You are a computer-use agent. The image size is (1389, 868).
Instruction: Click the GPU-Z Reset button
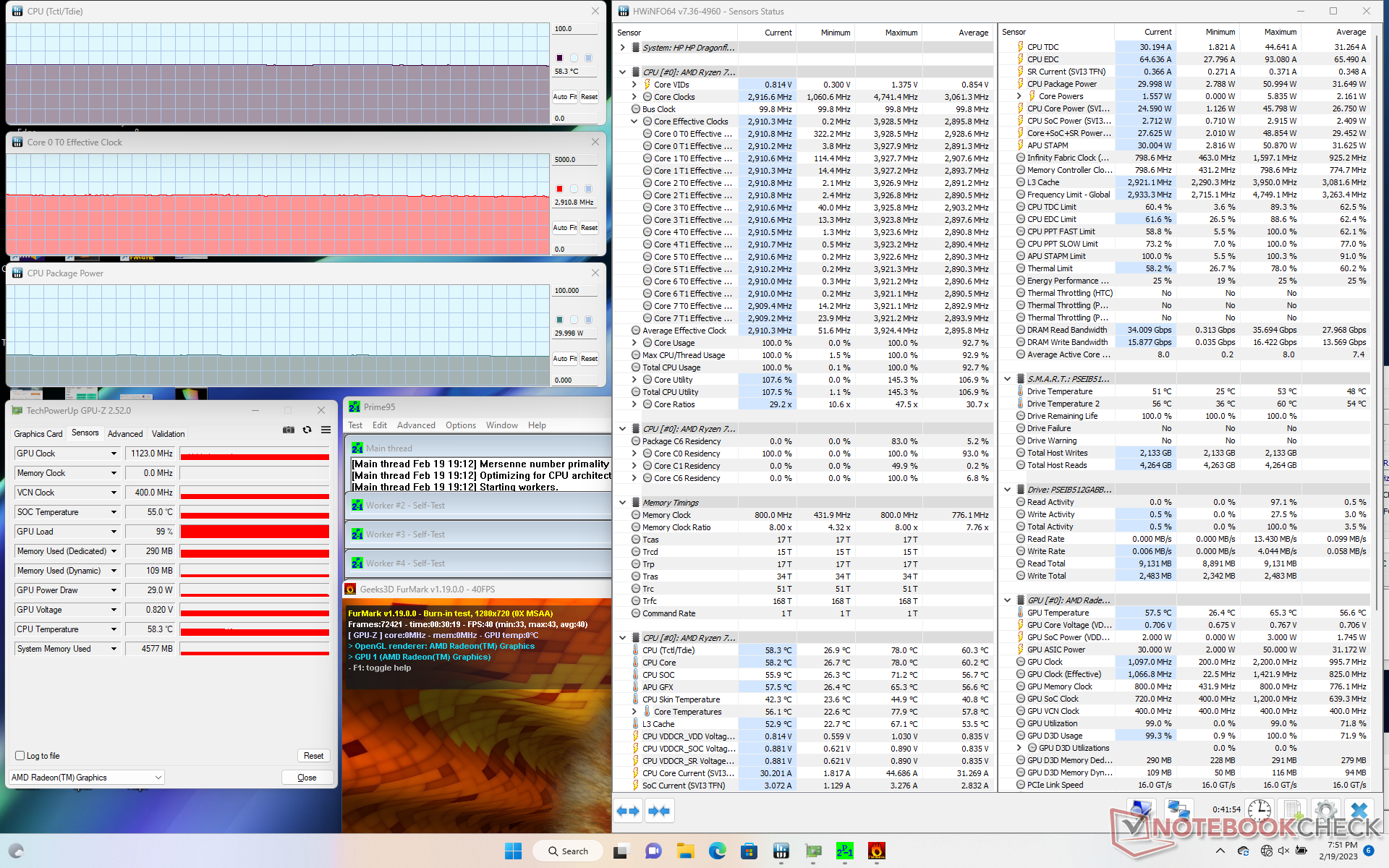(x=313, y=755)
